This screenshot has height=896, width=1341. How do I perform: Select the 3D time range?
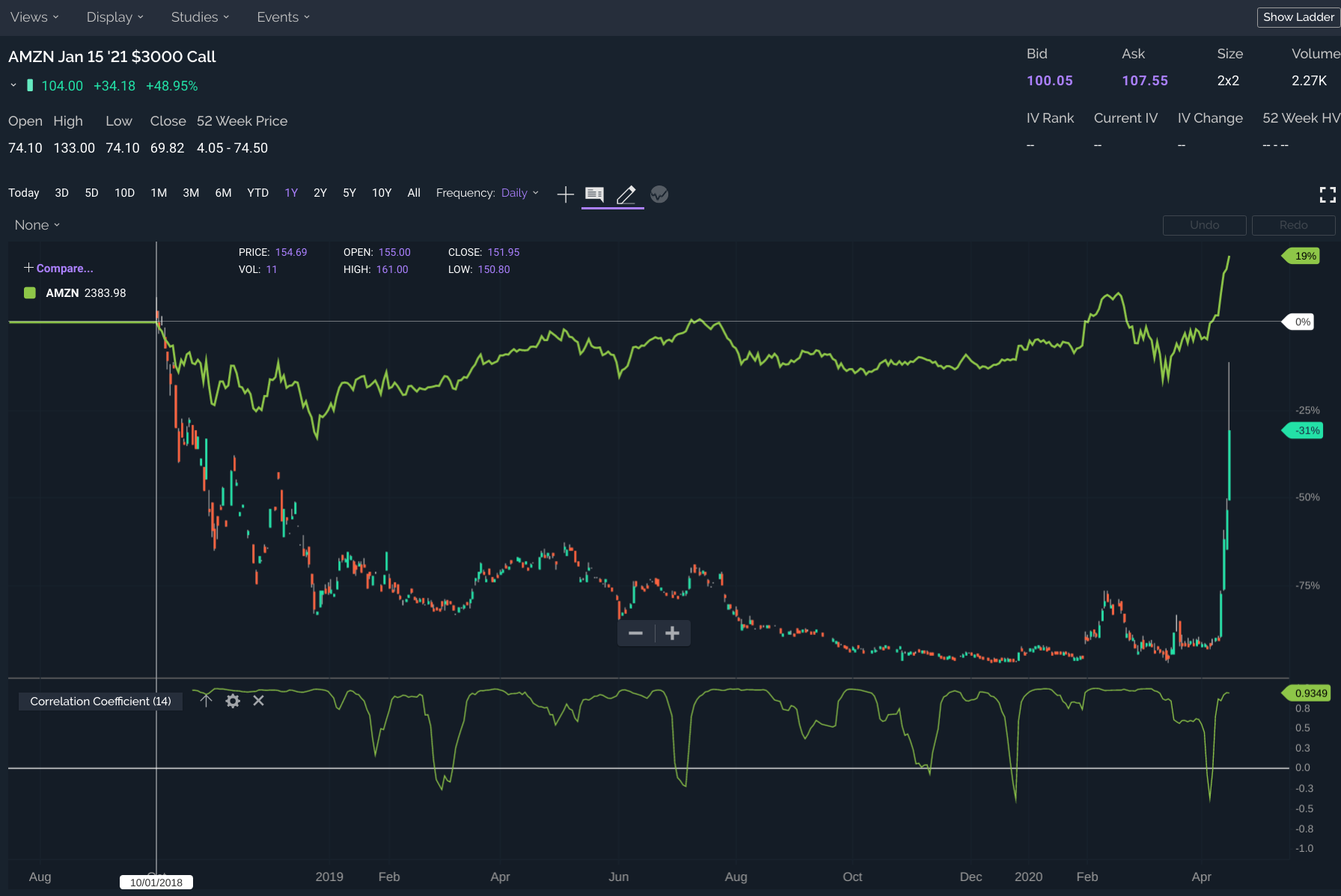[x=61, y=193]
